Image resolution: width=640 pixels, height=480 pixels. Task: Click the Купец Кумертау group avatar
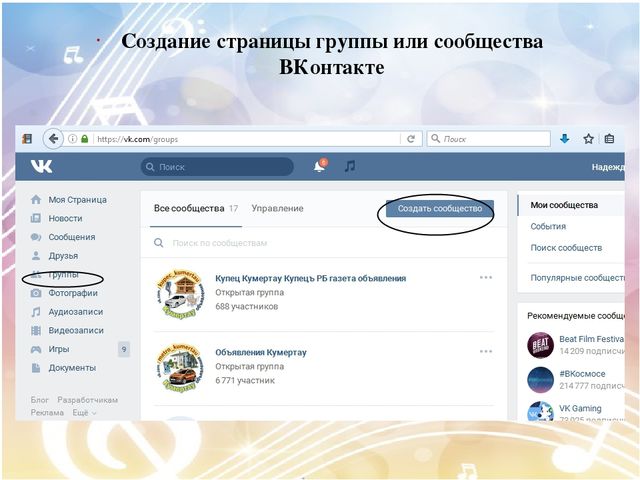click(x=180, y=293)
